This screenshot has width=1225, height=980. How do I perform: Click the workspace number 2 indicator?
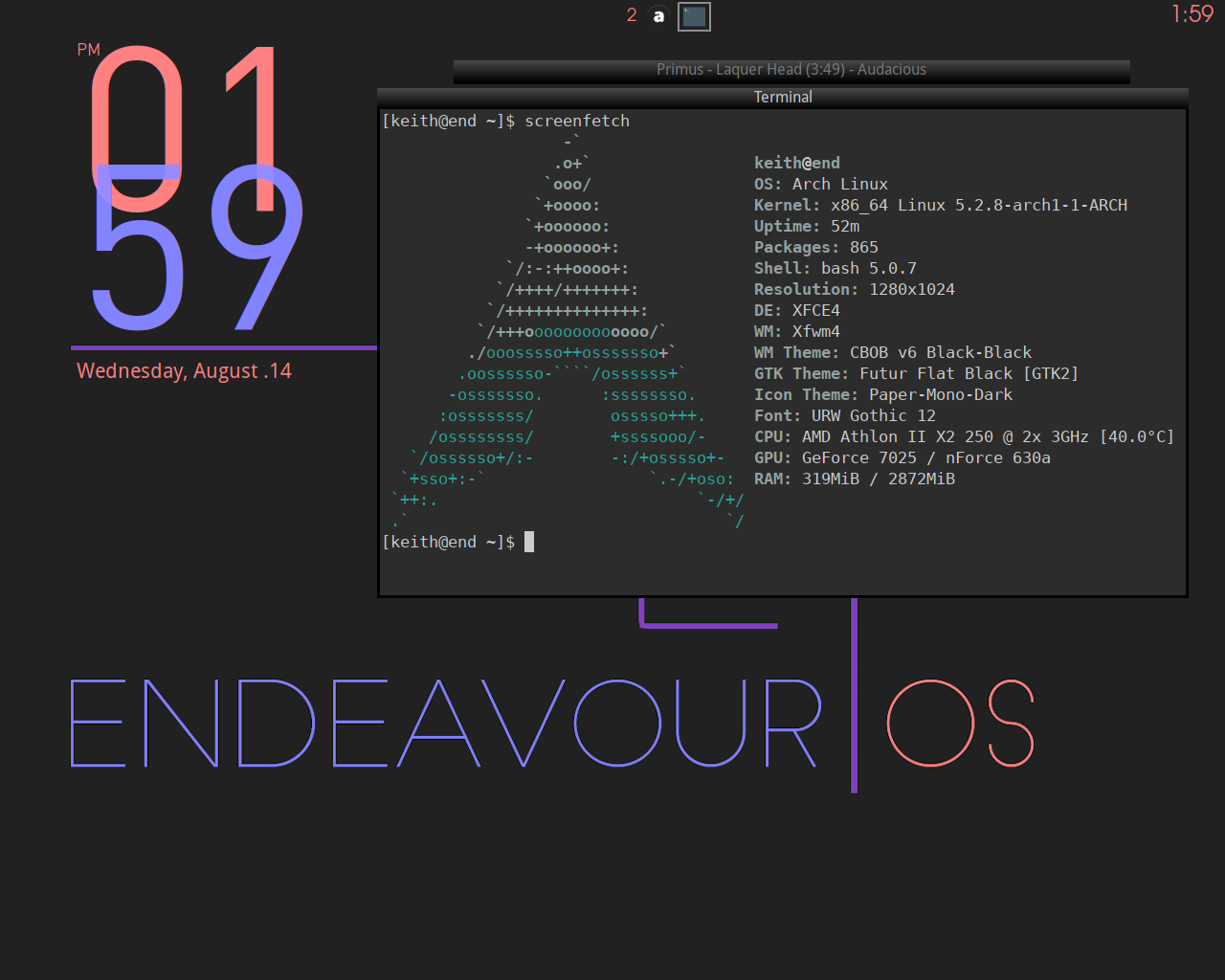632,15
